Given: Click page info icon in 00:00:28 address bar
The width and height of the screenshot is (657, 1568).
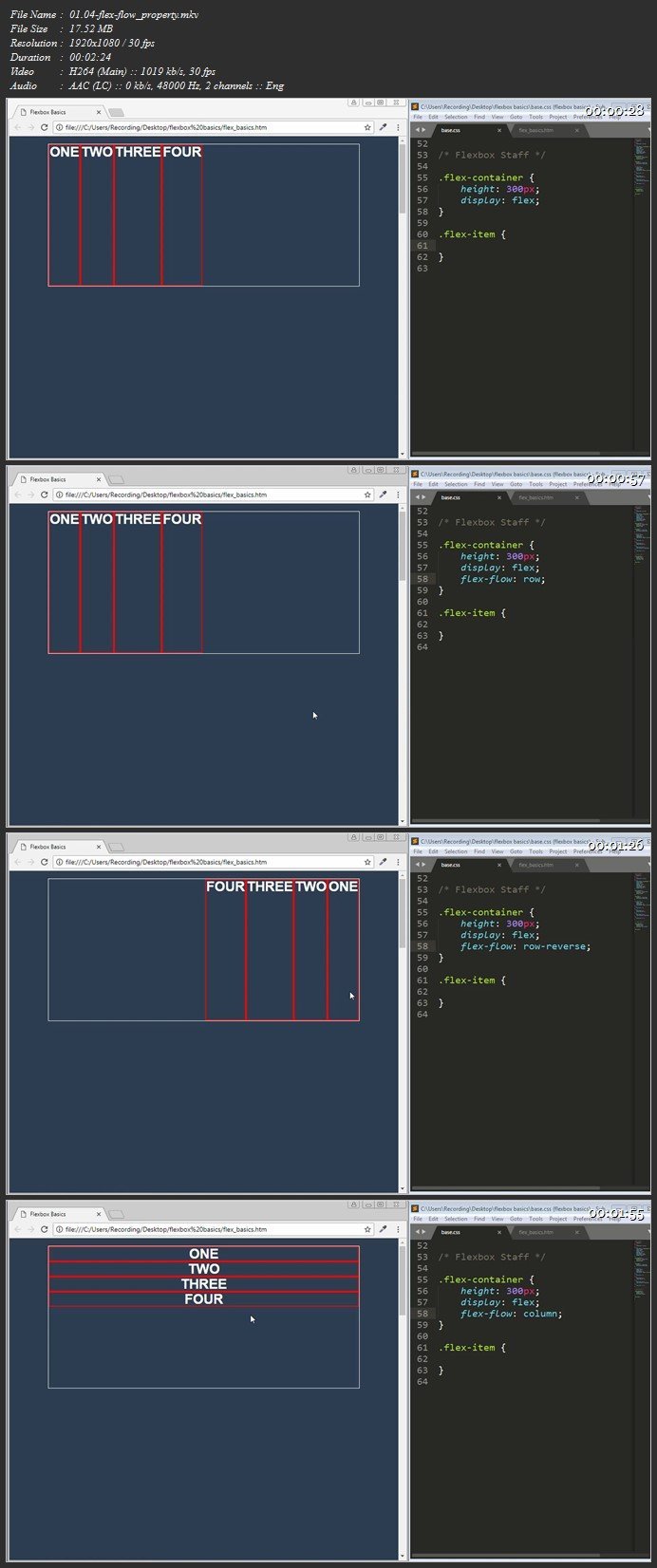Looking at the screenshot, I should tap(59, 127).
